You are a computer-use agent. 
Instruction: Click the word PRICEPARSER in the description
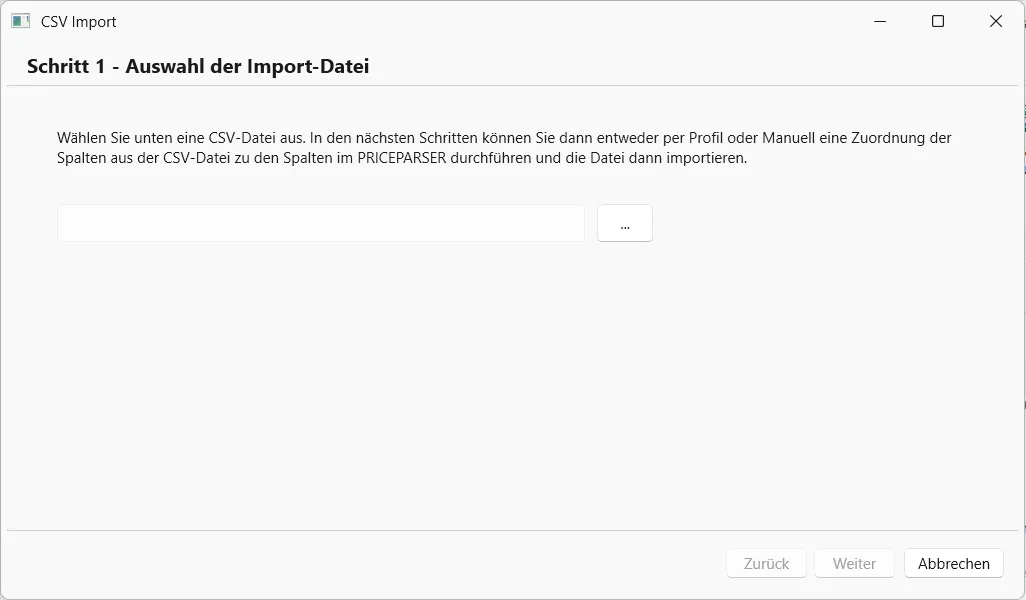pyautogui.click(x=402, y=158)
